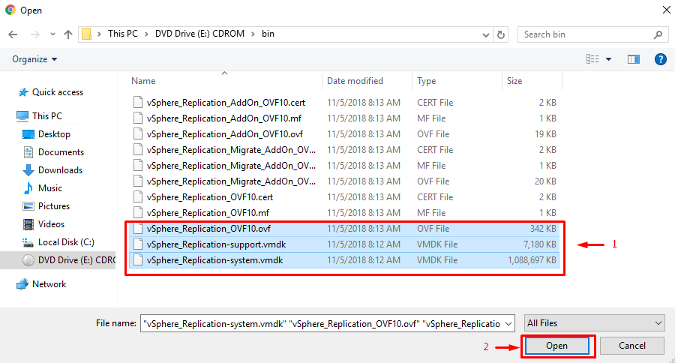This screenshot has height=363, width=675.
Task: Select Local Disk (C:) in sidebar
Action: click(x=59, y=242)
